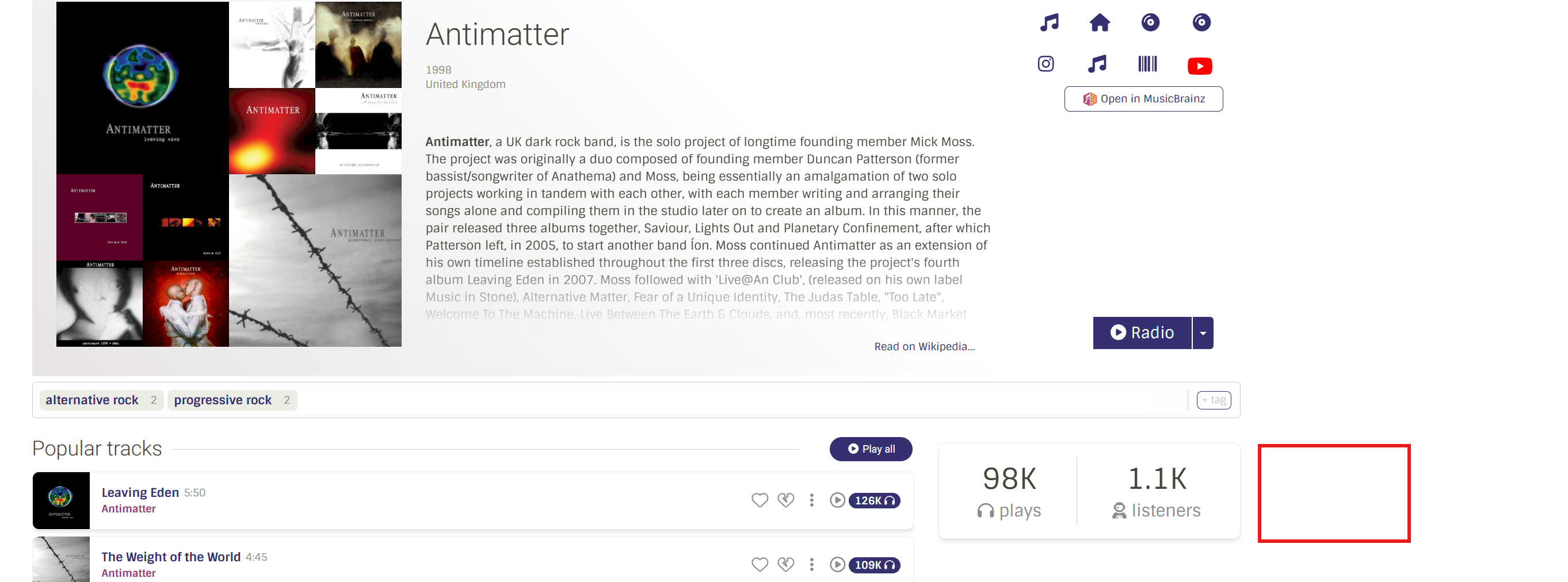Expand the Radio dropdown arrow
The height and width of the screenshot is (582, 1568).
point(1202,332)
